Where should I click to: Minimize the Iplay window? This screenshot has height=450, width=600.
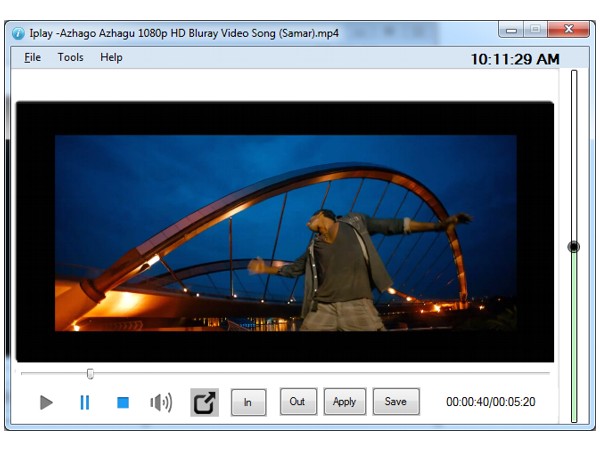click(x=511, y=30)
